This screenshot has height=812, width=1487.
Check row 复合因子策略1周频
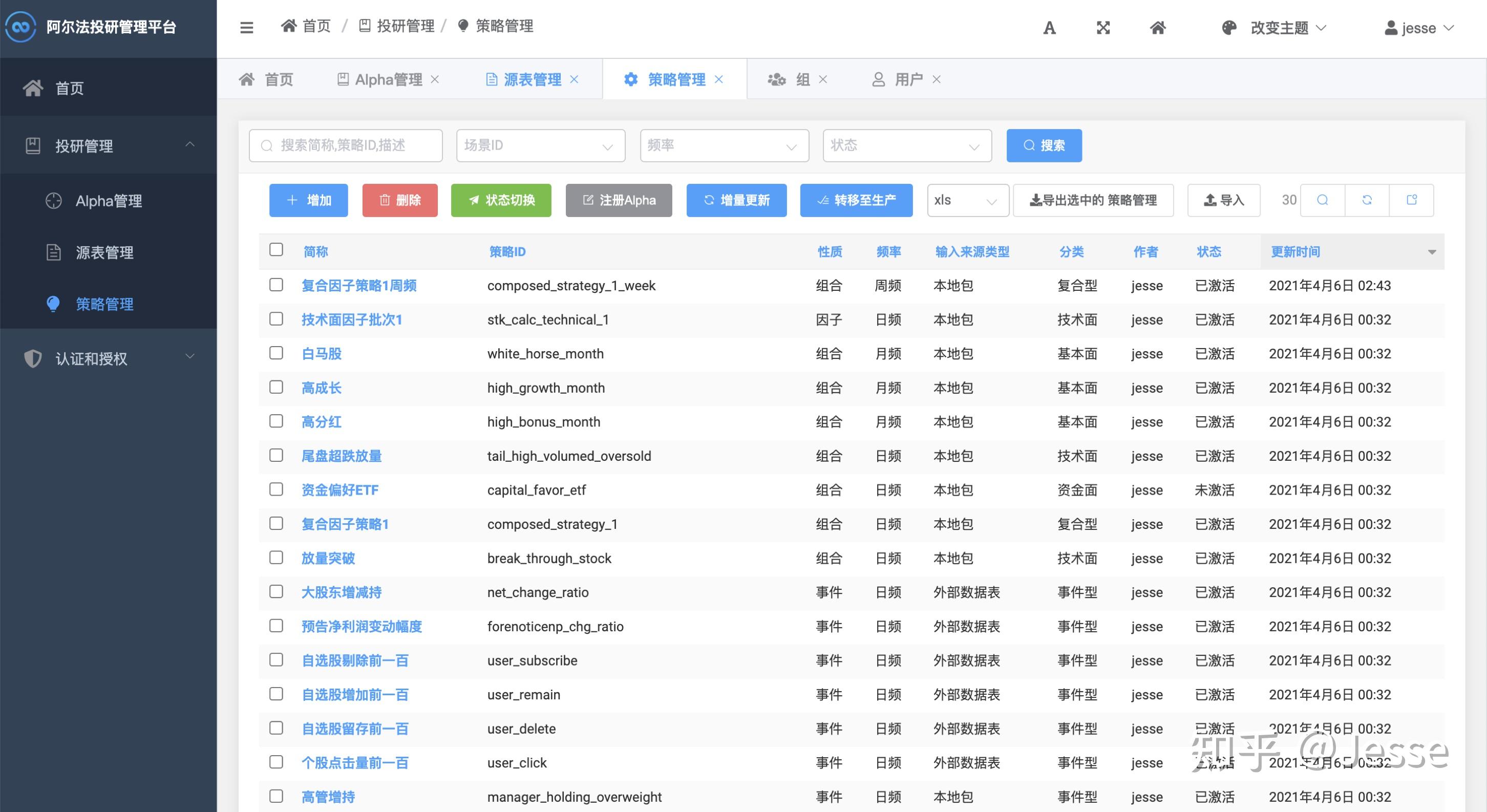point(277,285)
